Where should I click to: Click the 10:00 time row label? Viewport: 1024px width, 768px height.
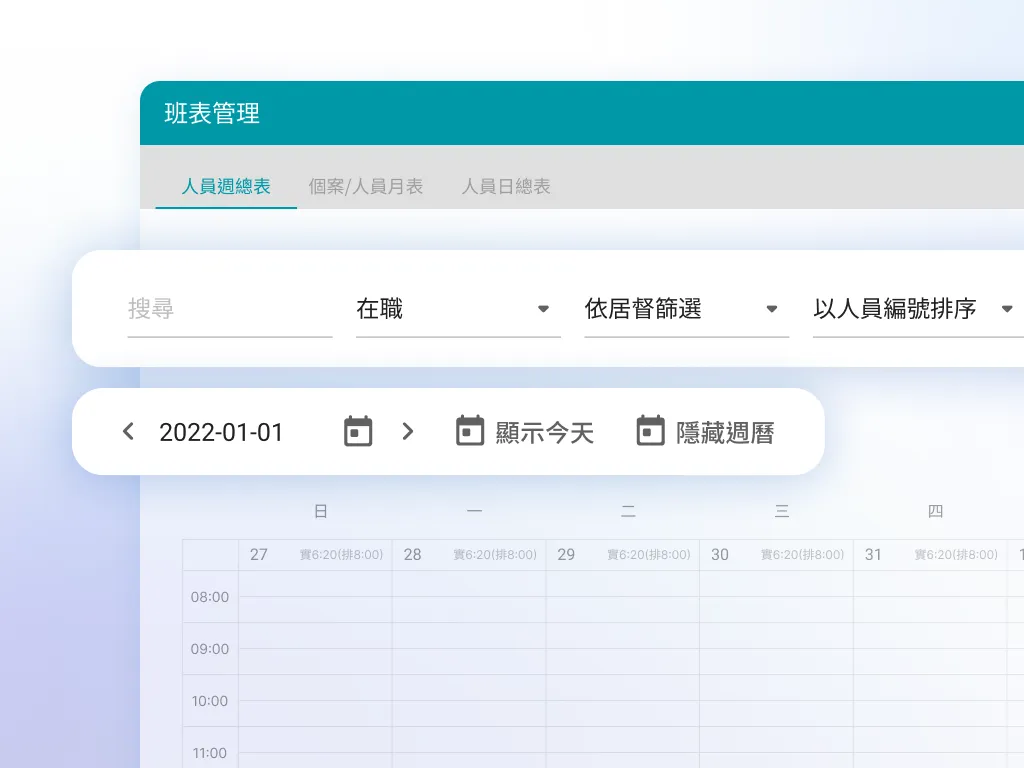click(x=210, y=701)
